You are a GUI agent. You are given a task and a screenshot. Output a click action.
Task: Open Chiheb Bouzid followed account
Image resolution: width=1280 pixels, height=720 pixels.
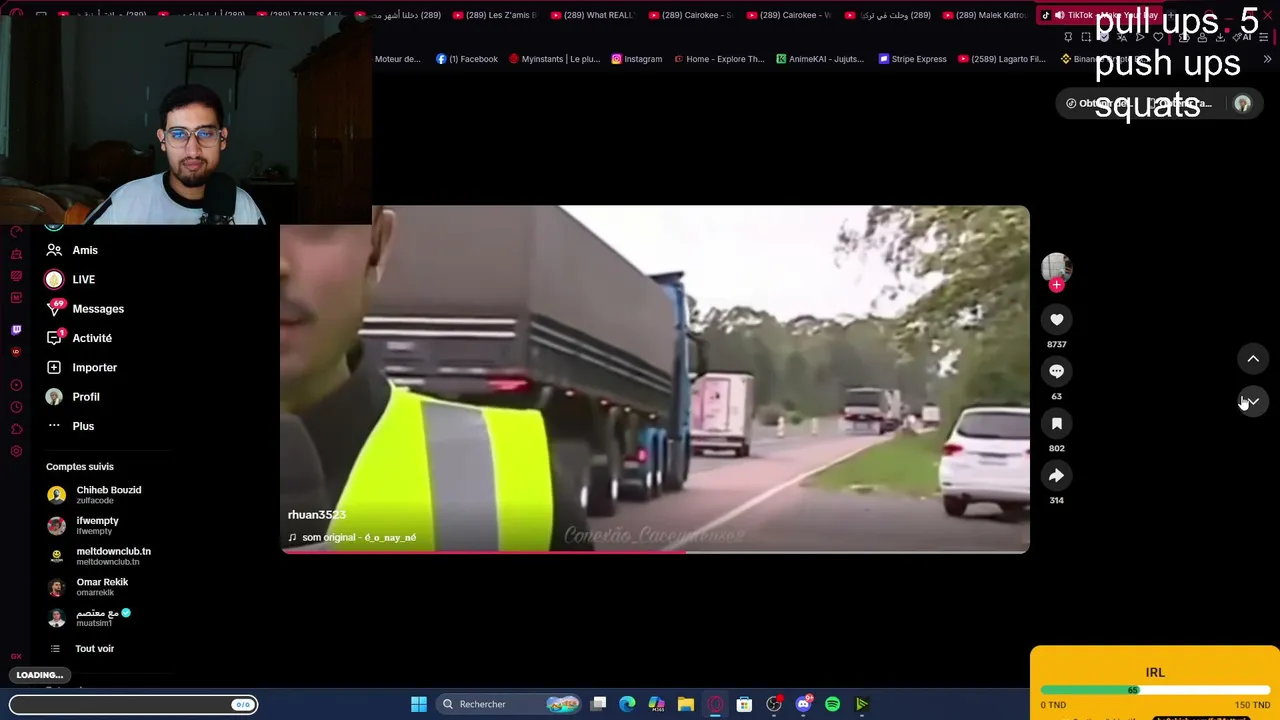coord(95,494)
